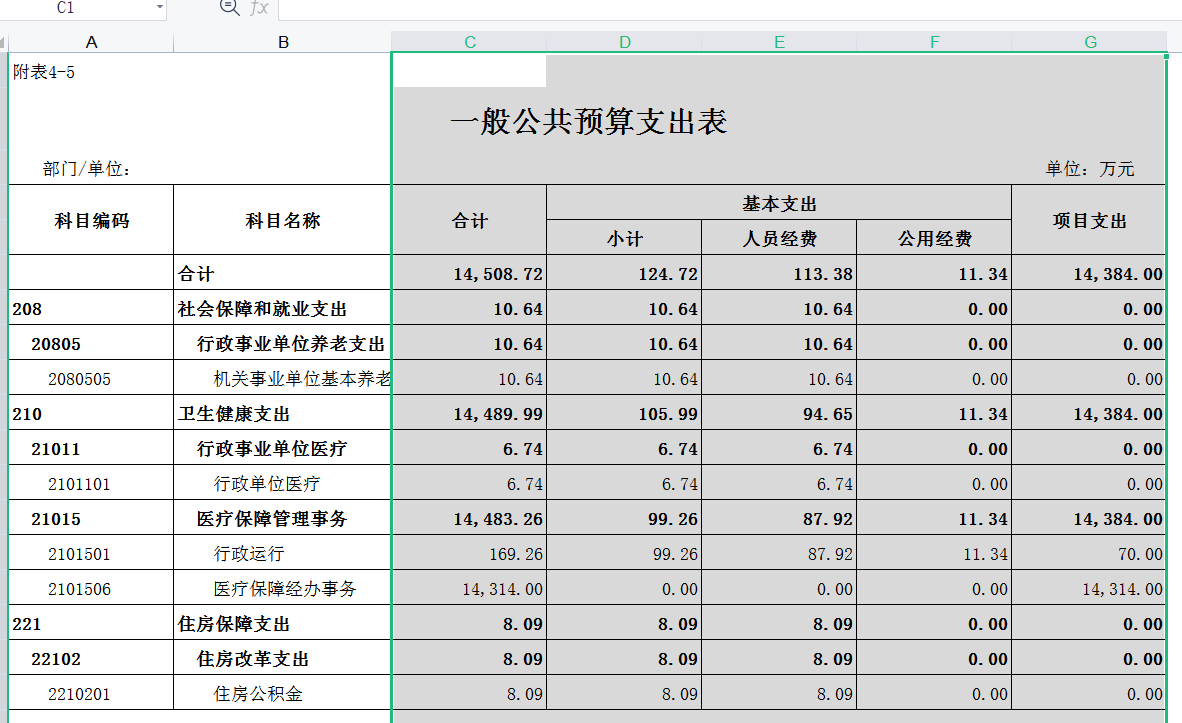This screenshot has width=1182, height=723.
Task: Click code cell 2101506
Action: pos(91,588)
